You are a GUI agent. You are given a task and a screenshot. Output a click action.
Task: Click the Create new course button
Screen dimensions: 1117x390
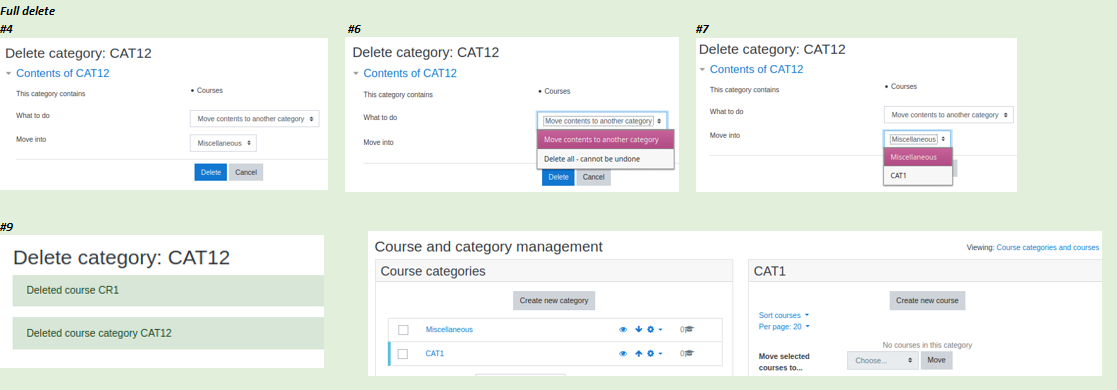[927, 300]
